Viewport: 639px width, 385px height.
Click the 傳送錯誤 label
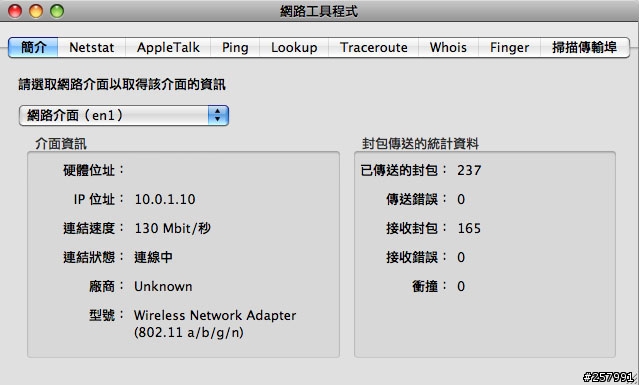(x=416, y=199)
